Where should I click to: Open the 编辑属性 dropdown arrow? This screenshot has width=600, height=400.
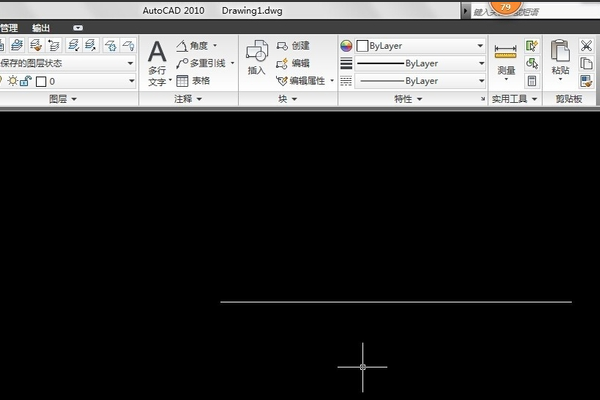[x=332, y=80]
